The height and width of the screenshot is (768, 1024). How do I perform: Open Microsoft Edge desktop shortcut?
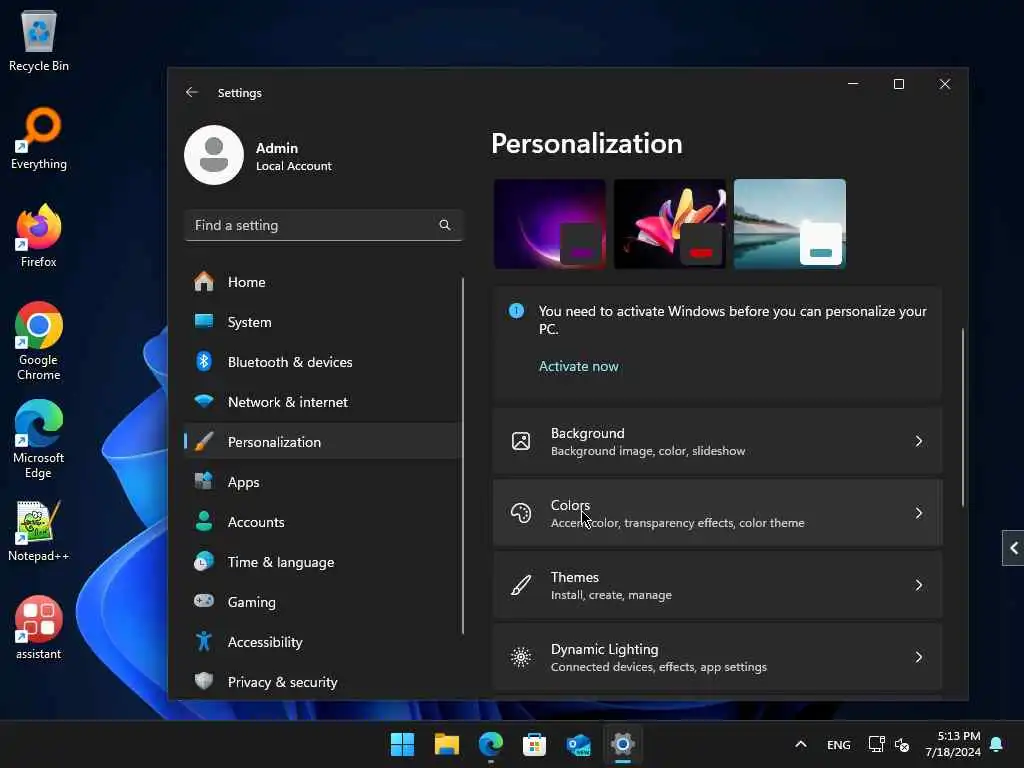click(39, 439)
